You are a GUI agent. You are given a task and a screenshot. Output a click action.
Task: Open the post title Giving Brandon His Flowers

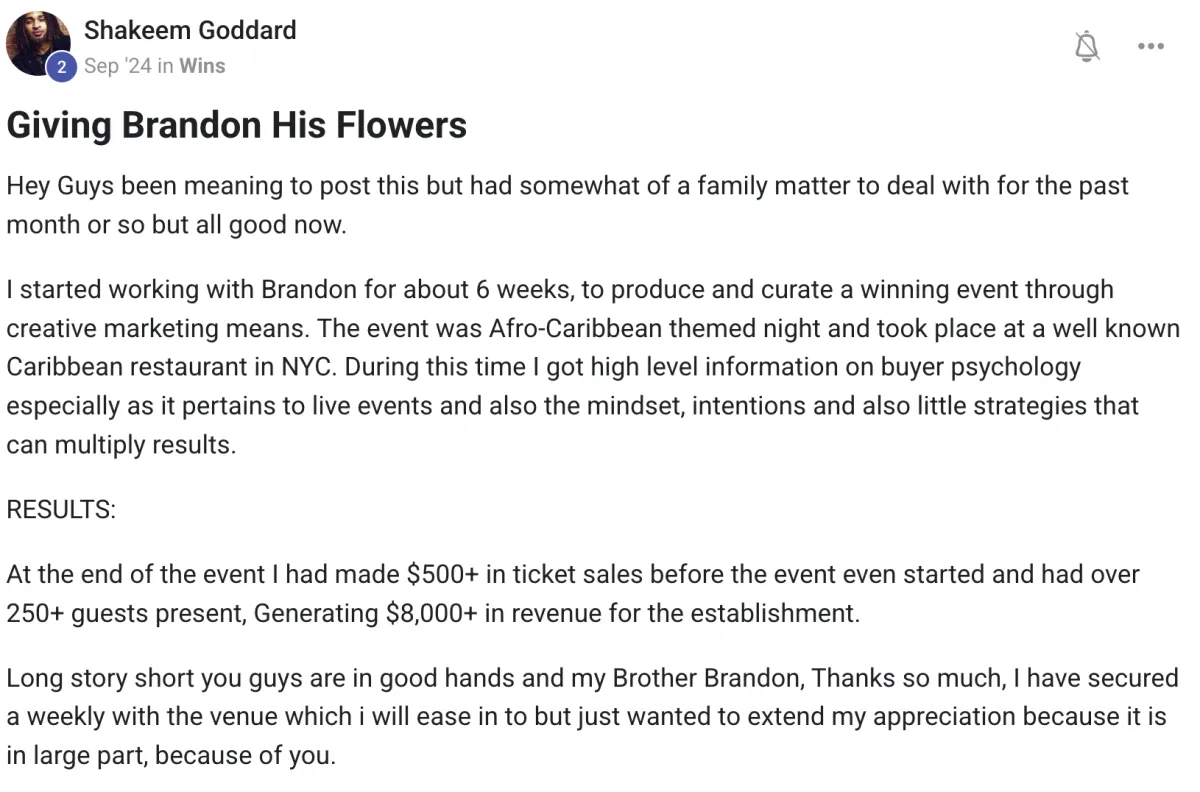237,125
